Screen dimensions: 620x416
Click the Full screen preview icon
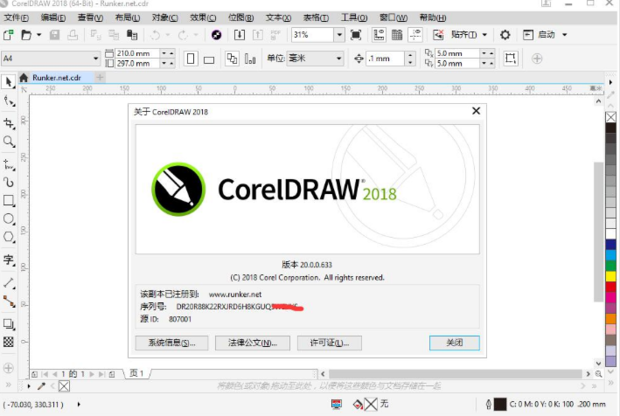(356, 35)
